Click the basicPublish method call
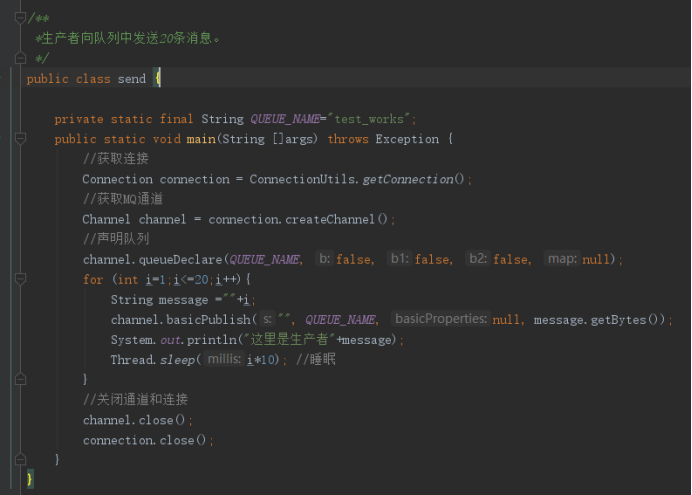Image resolution: width=692 pixels, height=495 pixels. tap(208, 320)
